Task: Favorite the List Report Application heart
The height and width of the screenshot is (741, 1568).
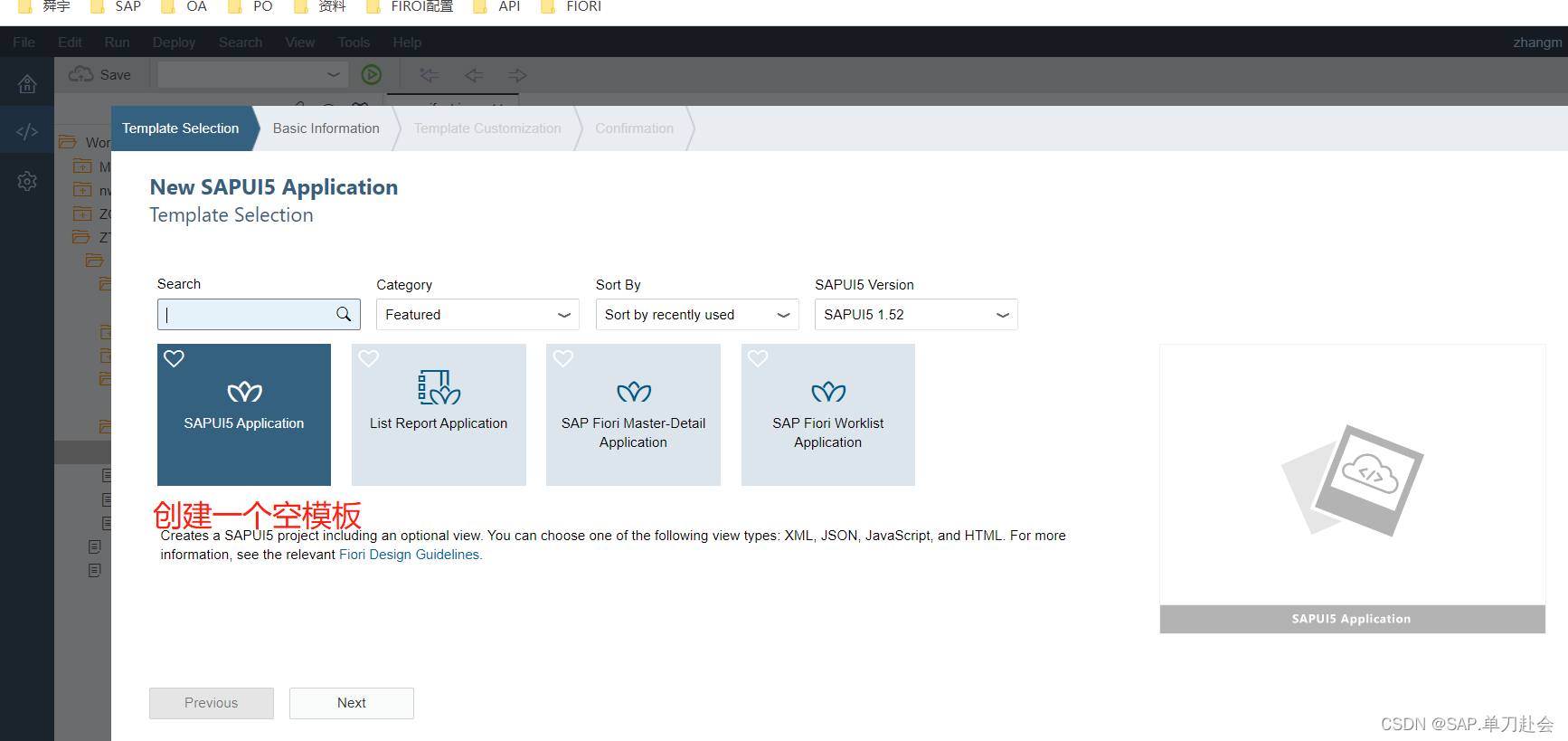Action: (x=369, y=358)
